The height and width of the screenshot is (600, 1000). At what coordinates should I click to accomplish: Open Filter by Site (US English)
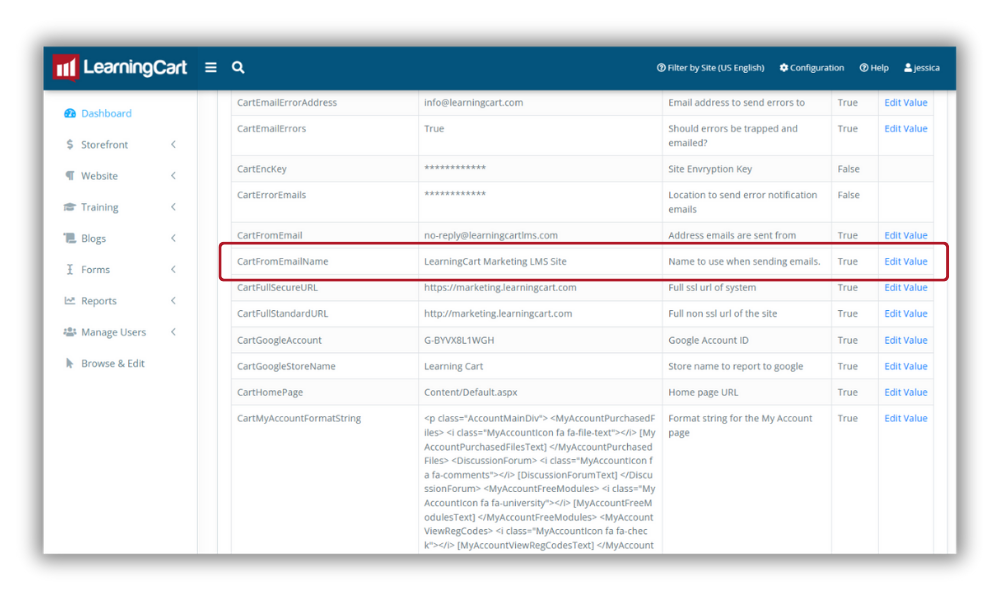click(x=710, y=68)
